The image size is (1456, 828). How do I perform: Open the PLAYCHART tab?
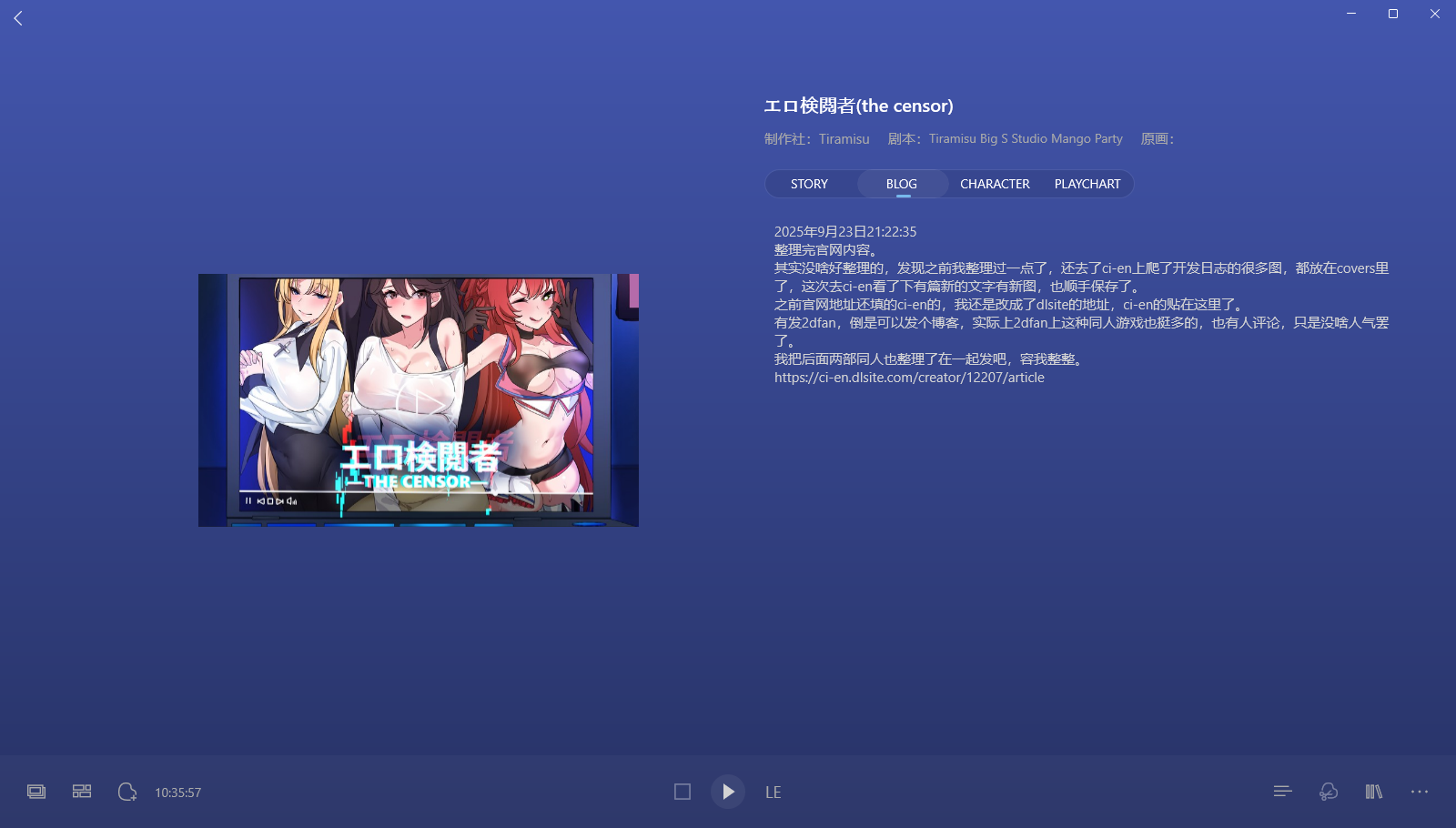tap(1087, 184)
